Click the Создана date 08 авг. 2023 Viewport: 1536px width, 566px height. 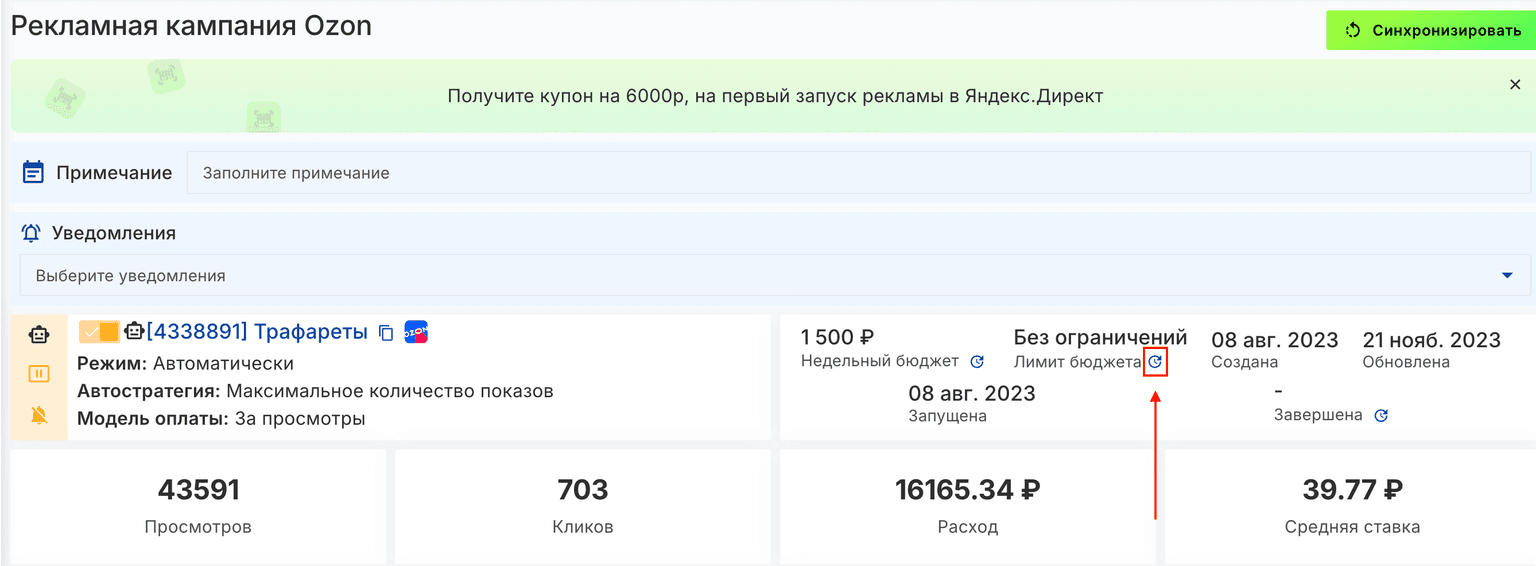click(1275, 340)
